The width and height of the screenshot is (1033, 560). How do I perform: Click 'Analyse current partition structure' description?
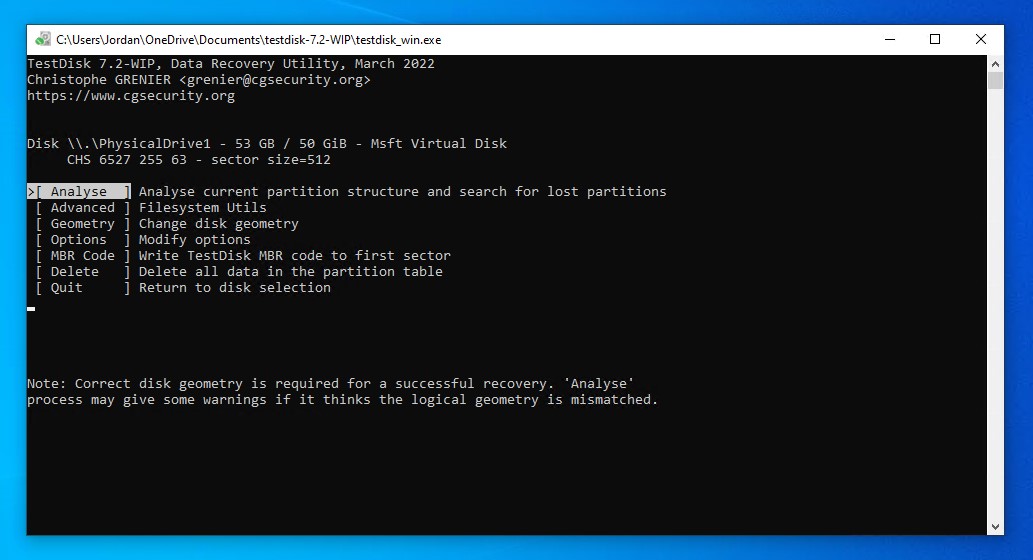pyautogui.click(x=403, y=192)
